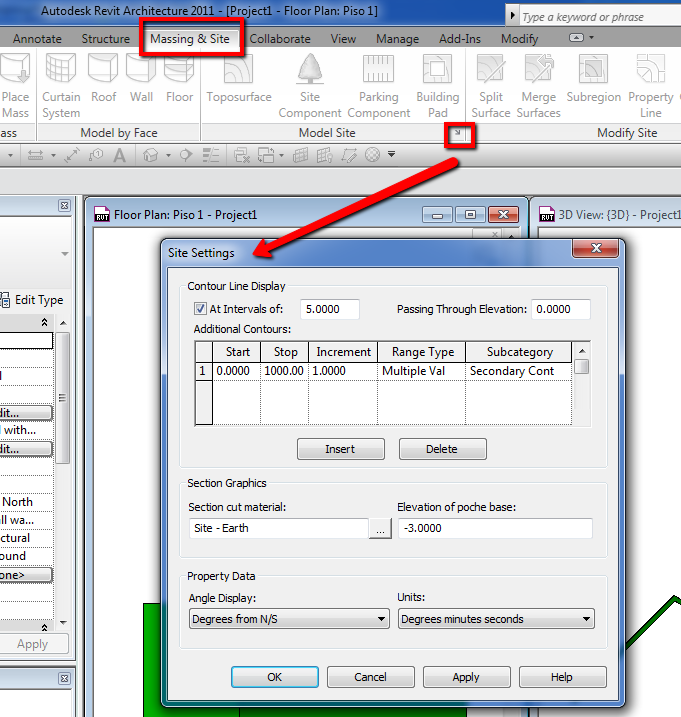Pick the Floor by face tool
This screenshot has width=681, height=717.
point(179,78)
